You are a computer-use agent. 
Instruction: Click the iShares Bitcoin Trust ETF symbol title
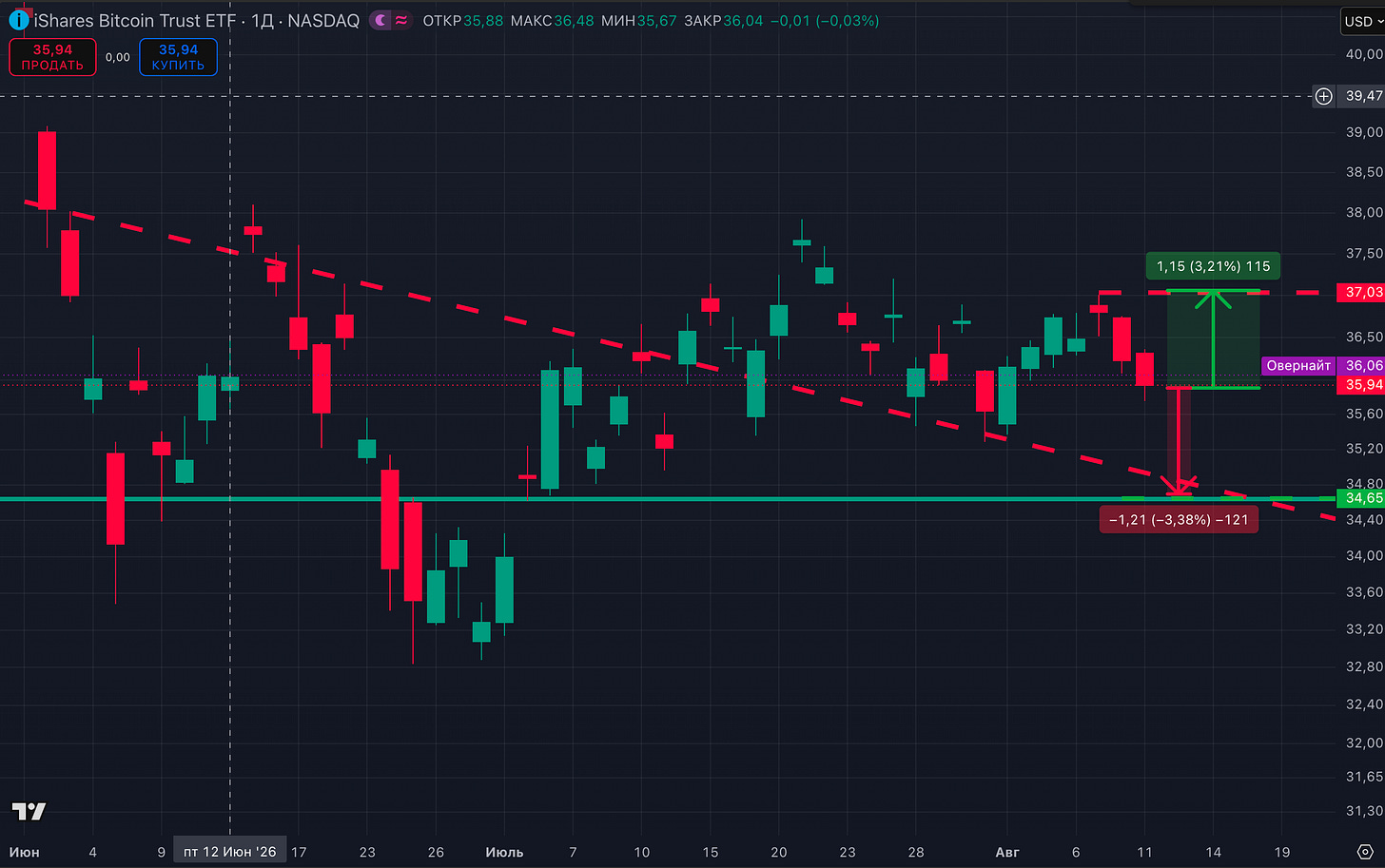[x=135, y=20]
